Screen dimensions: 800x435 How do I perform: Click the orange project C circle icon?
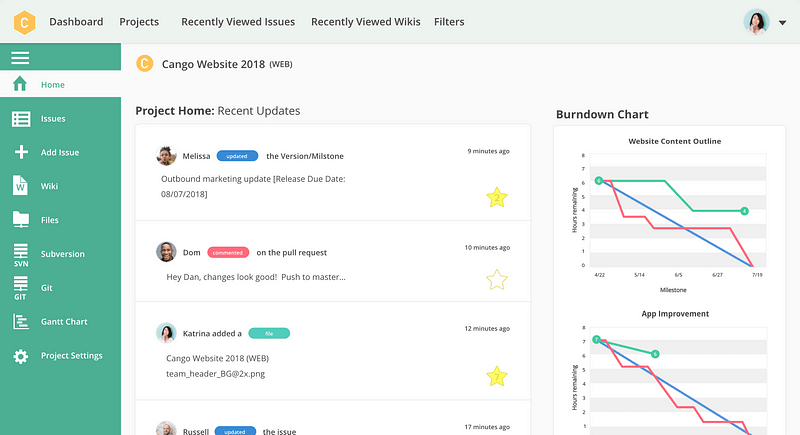click(x=145, y=64)
